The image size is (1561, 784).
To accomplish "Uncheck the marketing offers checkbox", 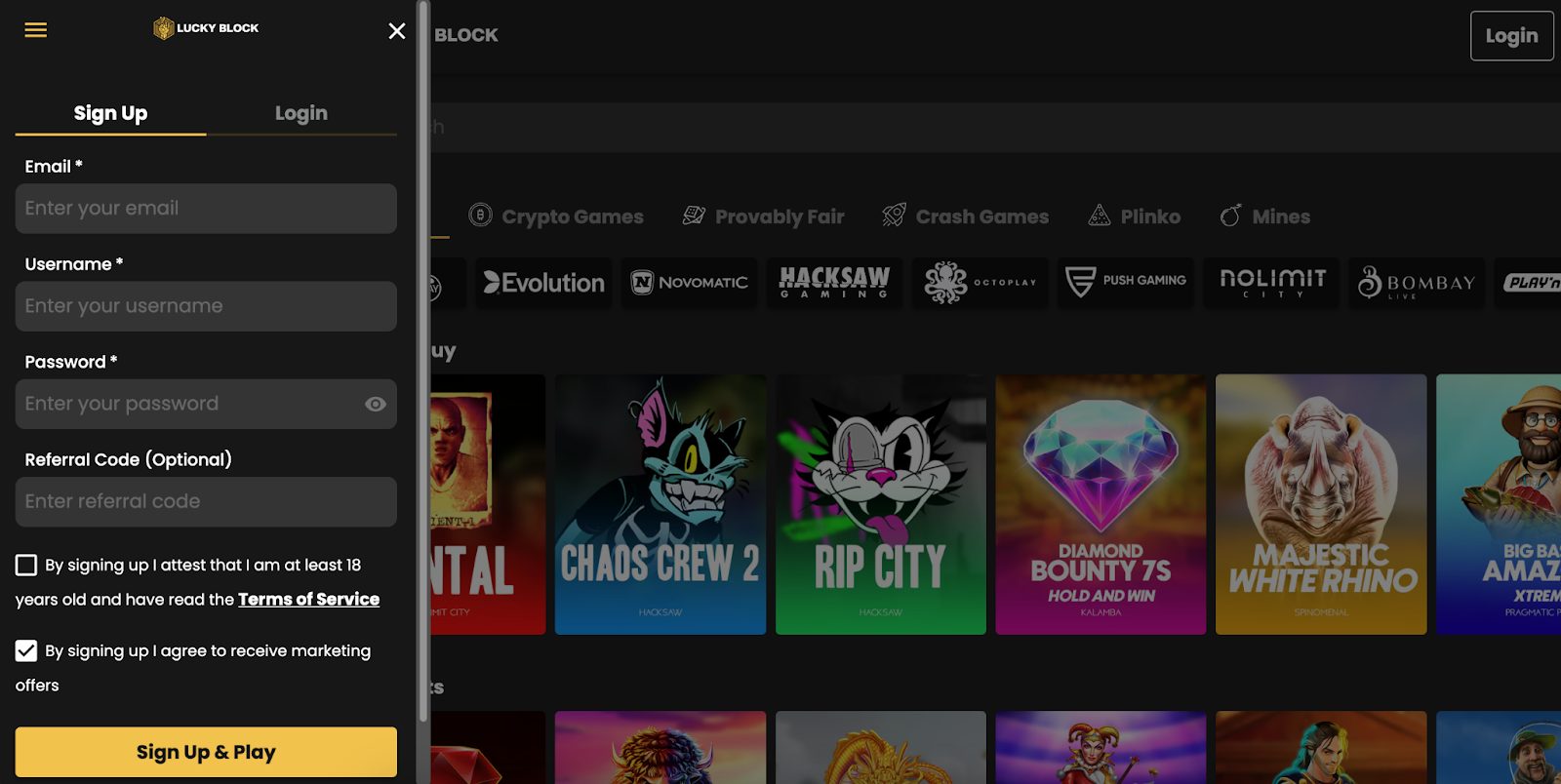I will [26, 650].
